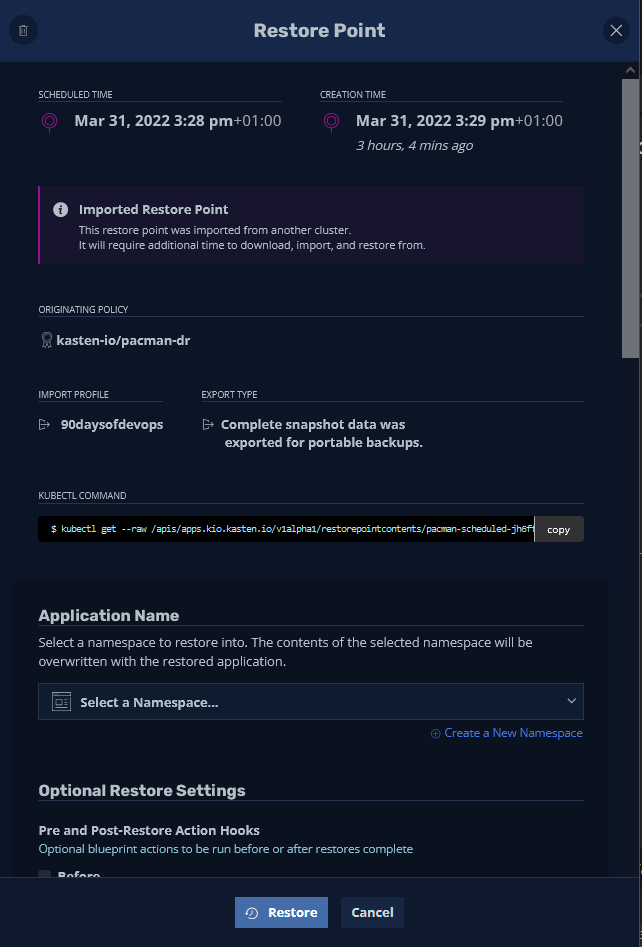
Task: Click the Export Type arrow icon
Action: 208,425
